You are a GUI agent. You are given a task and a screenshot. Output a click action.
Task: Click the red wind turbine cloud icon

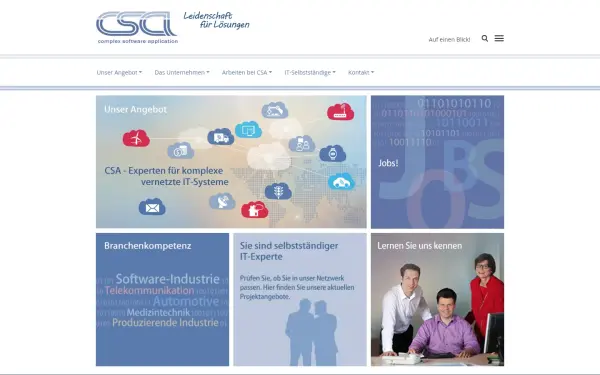[136, 138]
